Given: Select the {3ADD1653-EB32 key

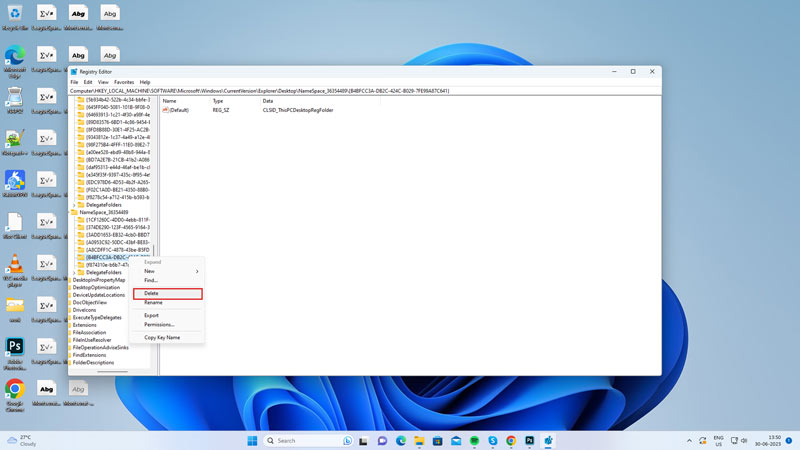Looking at the screenshot, I should point(118,235).
